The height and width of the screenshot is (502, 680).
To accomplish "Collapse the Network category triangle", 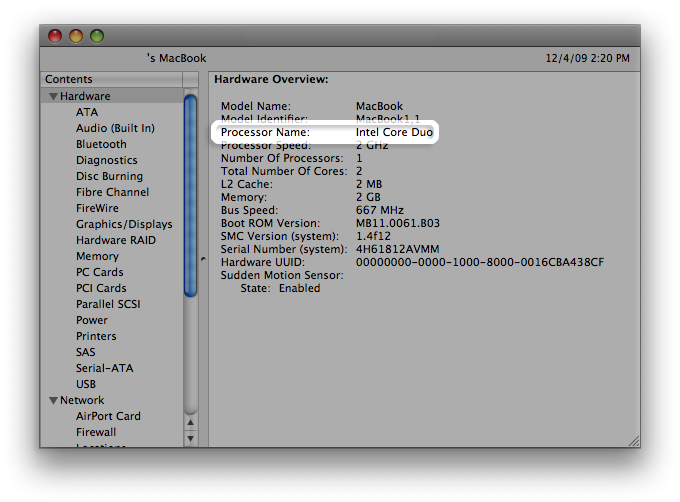I will tap(53, 400).
